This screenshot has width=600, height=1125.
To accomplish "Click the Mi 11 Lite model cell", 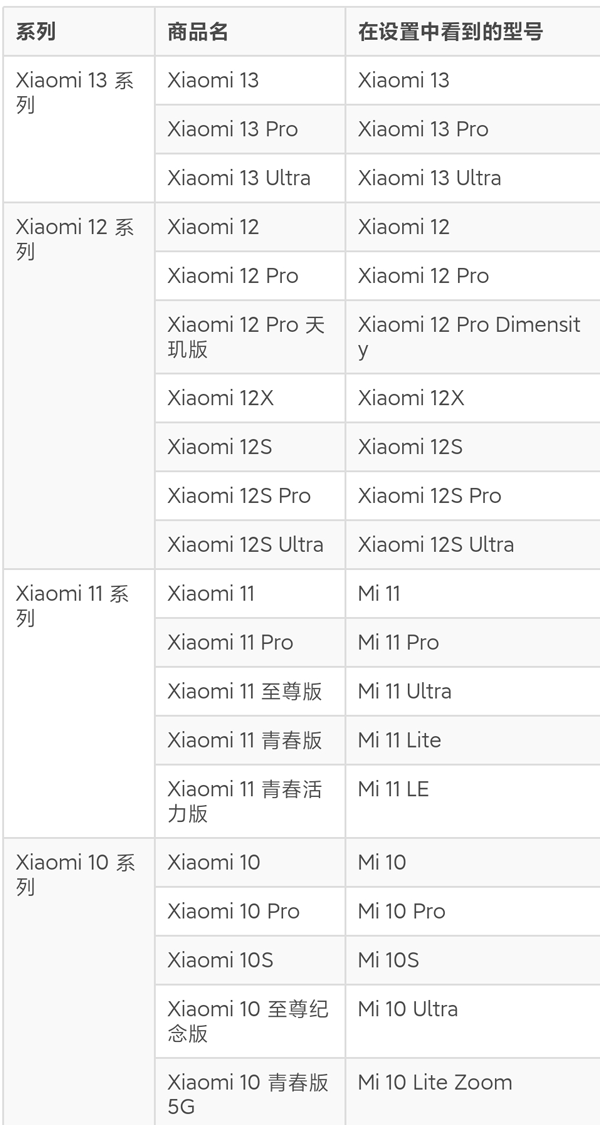I will coord(399,740).
